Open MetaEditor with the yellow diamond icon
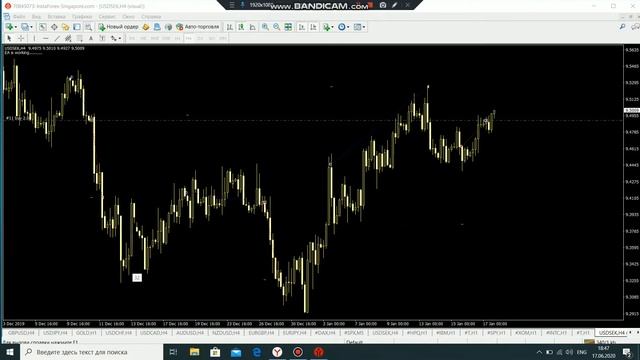This screenshot has height=360, width=640. (146, 27)
